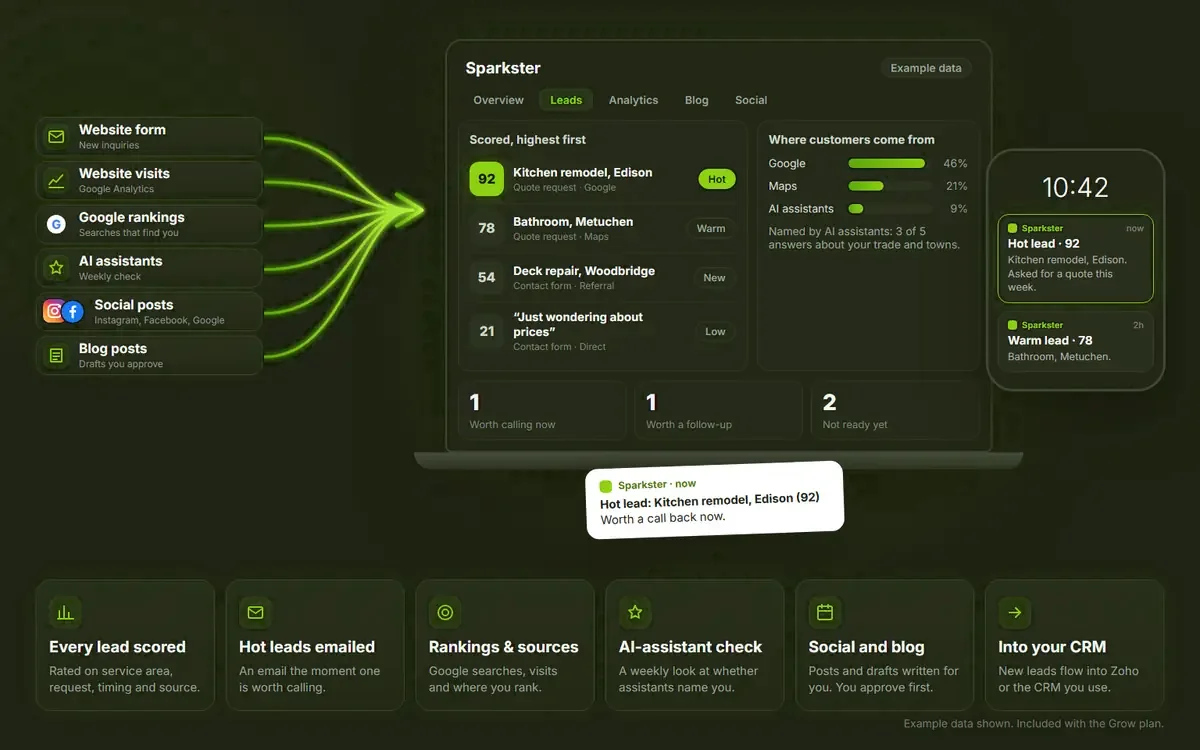This screenshot has width=1200, height=750.
Task: Click the Hot leads emailed feature card
Action: 315,645
